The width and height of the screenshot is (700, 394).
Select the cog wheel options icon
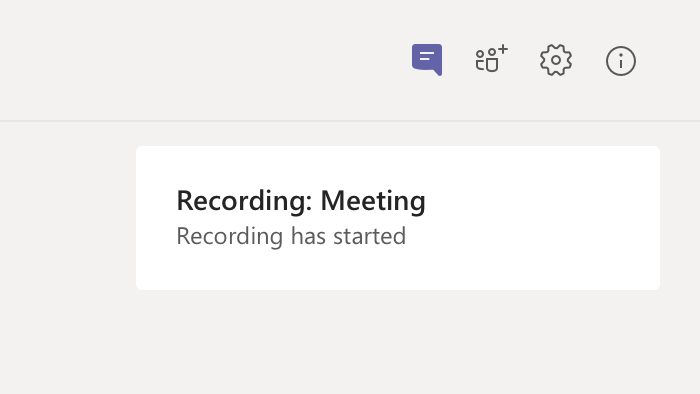coord(556,60)
